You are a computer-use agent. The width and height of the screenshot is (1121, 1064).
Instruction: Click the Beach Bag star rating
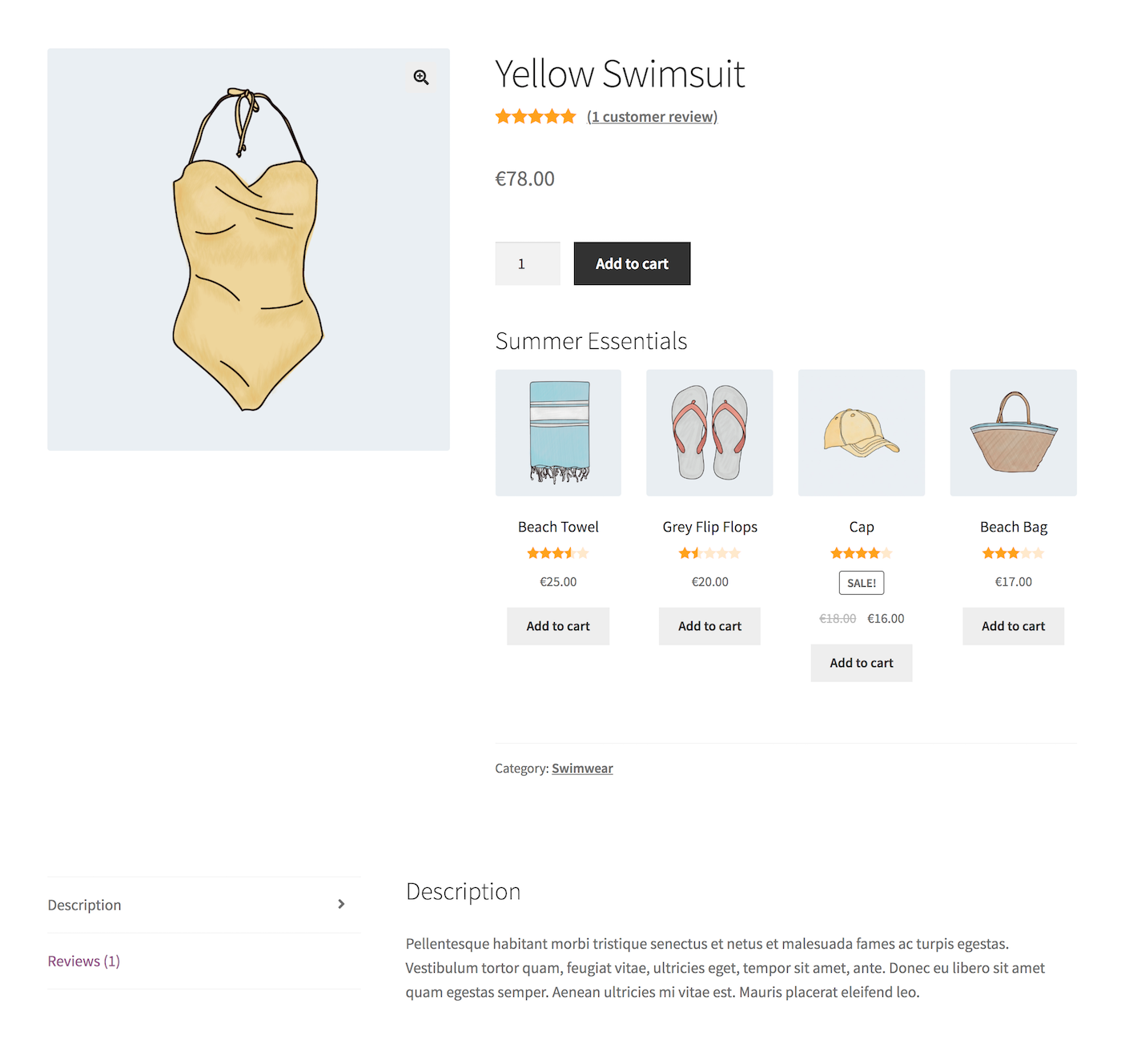[x=1012, y=552]
